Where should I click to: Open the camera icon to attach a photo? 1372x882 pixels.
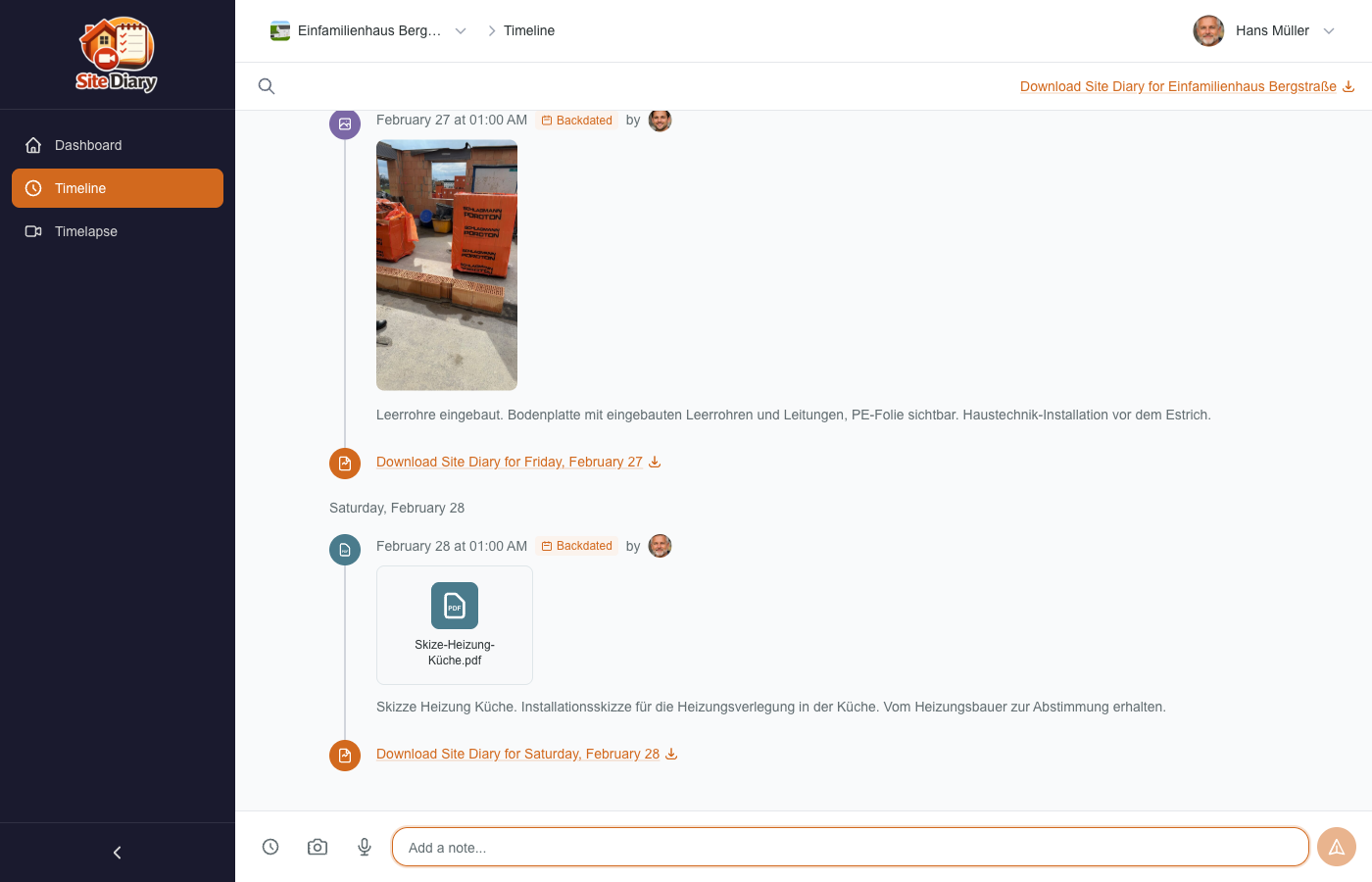[x=318, y=847]
